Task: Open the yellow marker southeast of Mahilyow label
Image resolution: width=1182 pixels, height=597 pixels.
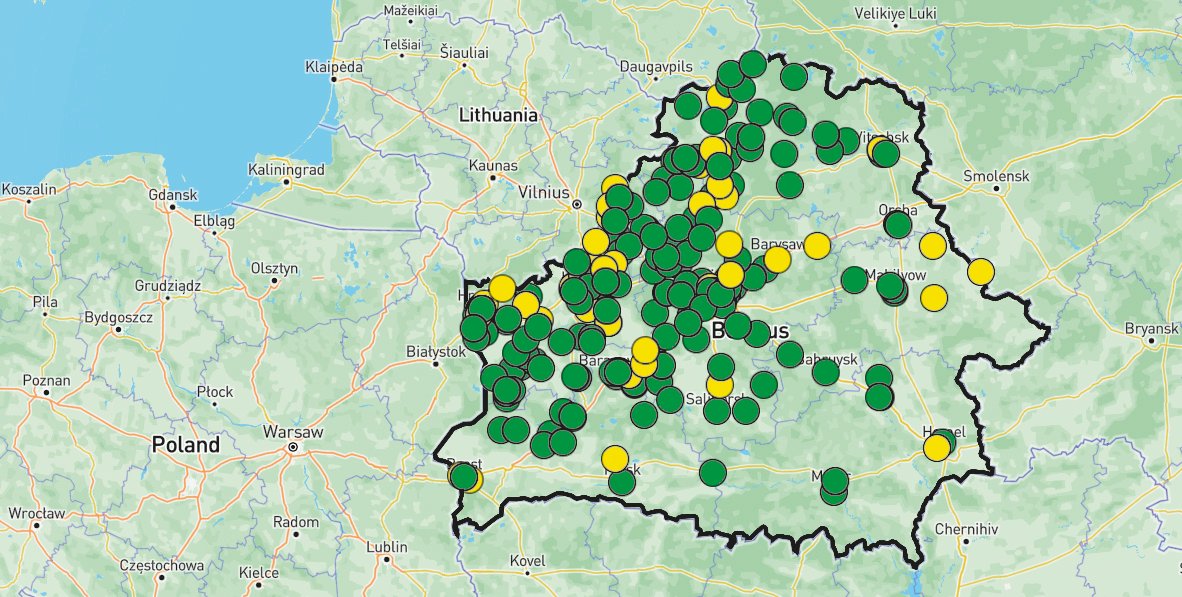Action: pyautogui.click(x=933, y=298)
